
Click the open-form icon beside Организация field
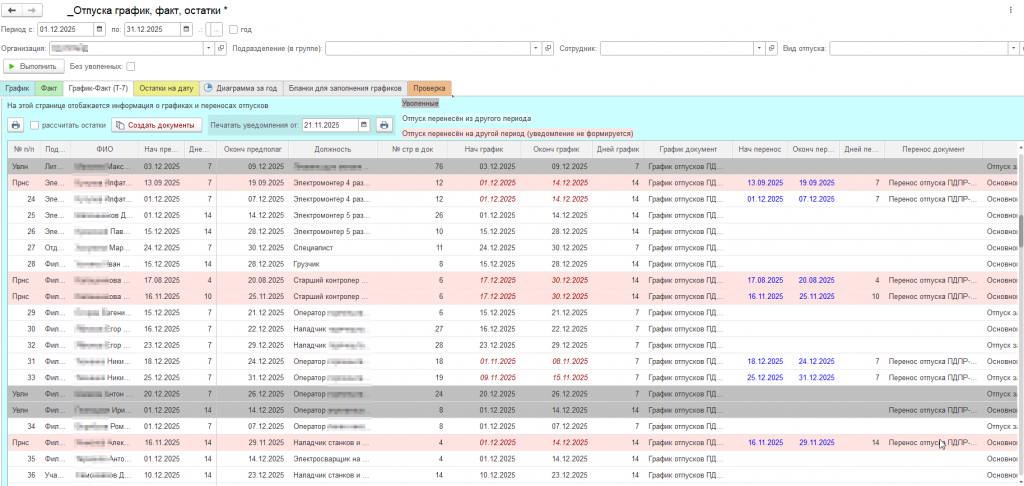tap(221, 47)
